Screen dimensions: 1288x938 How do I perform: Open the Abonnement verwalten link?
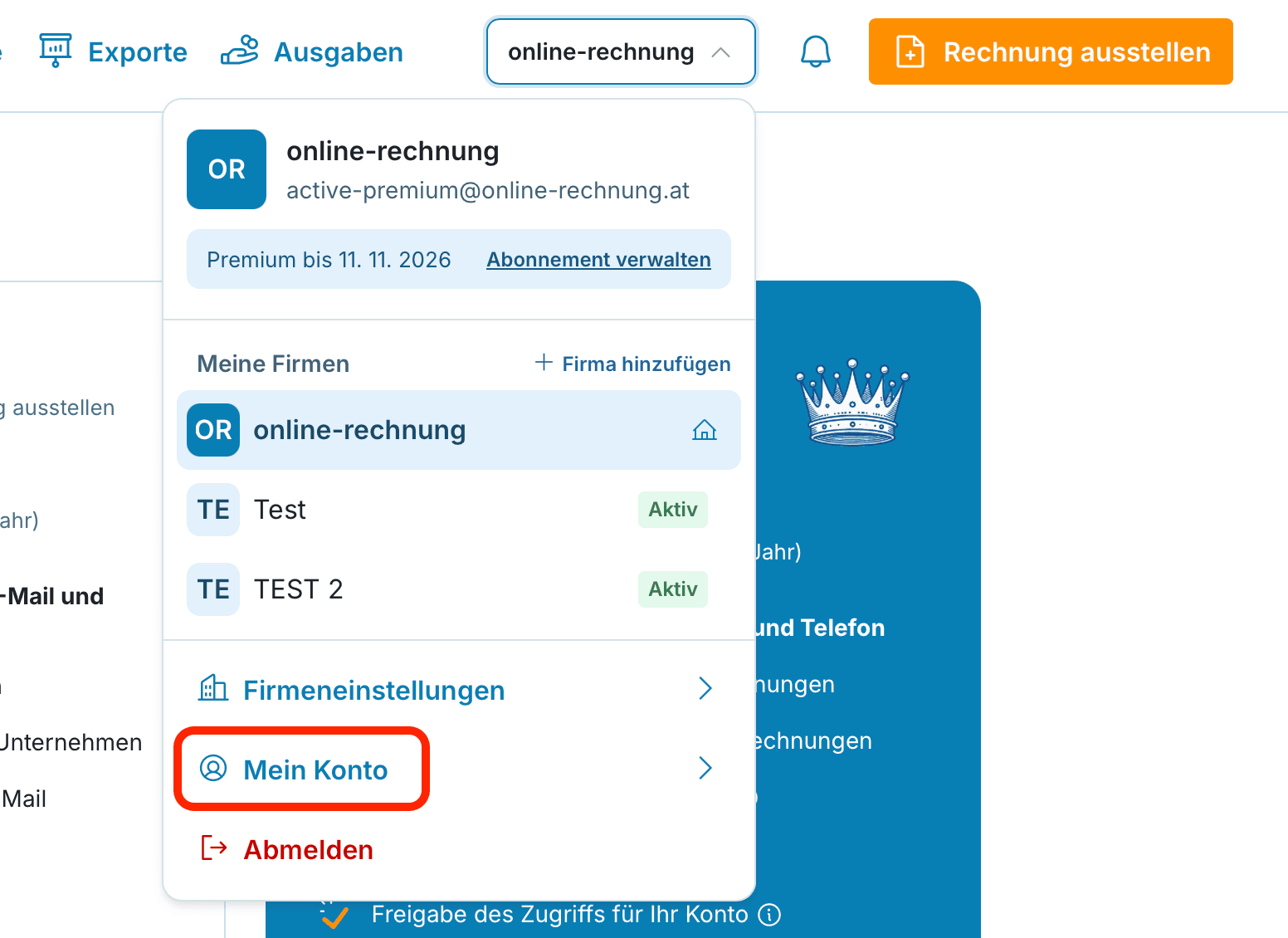[x=598, y=260]
